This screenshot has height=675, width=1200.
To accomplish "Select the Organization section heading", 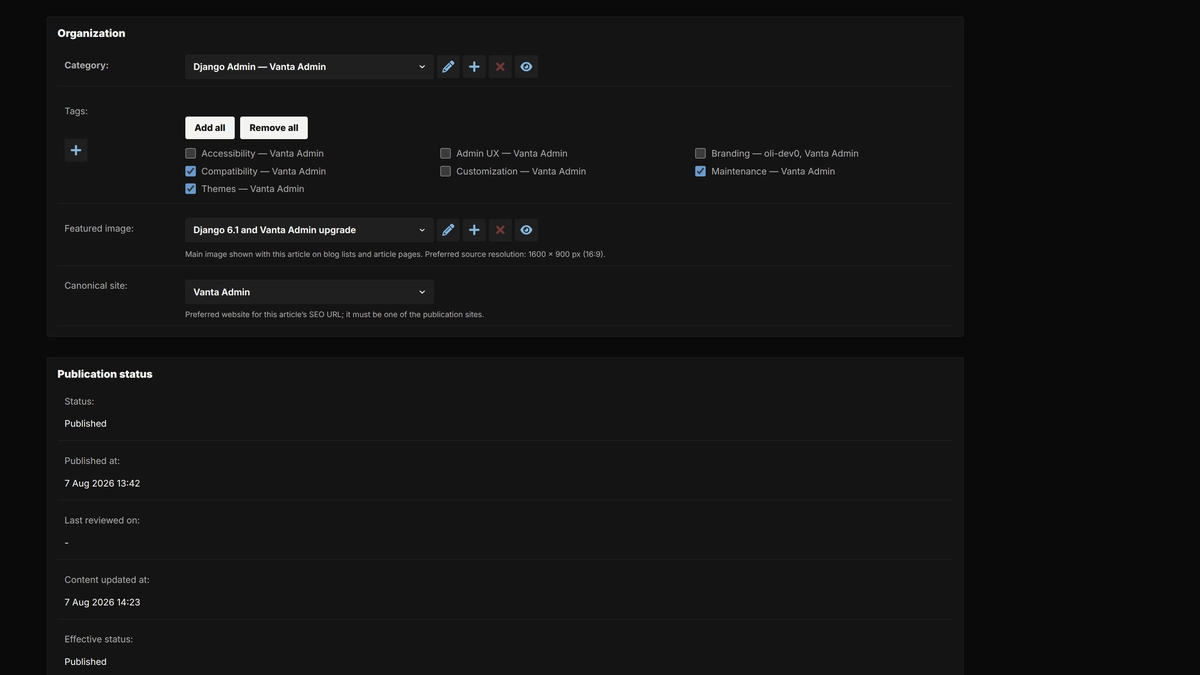I will [91, 33].
